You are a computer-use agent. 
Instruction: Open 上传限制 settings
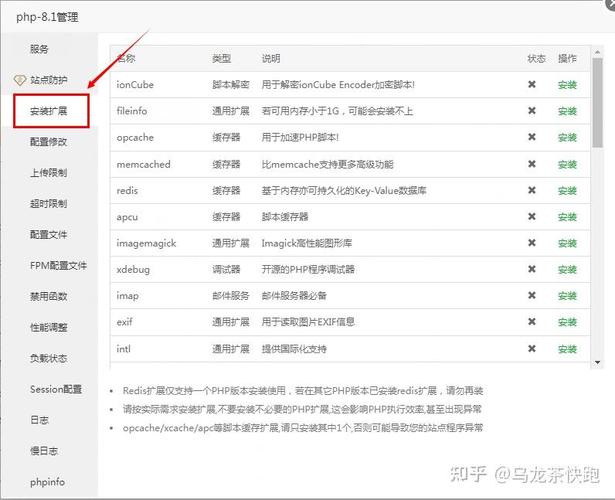pos(48,173)
